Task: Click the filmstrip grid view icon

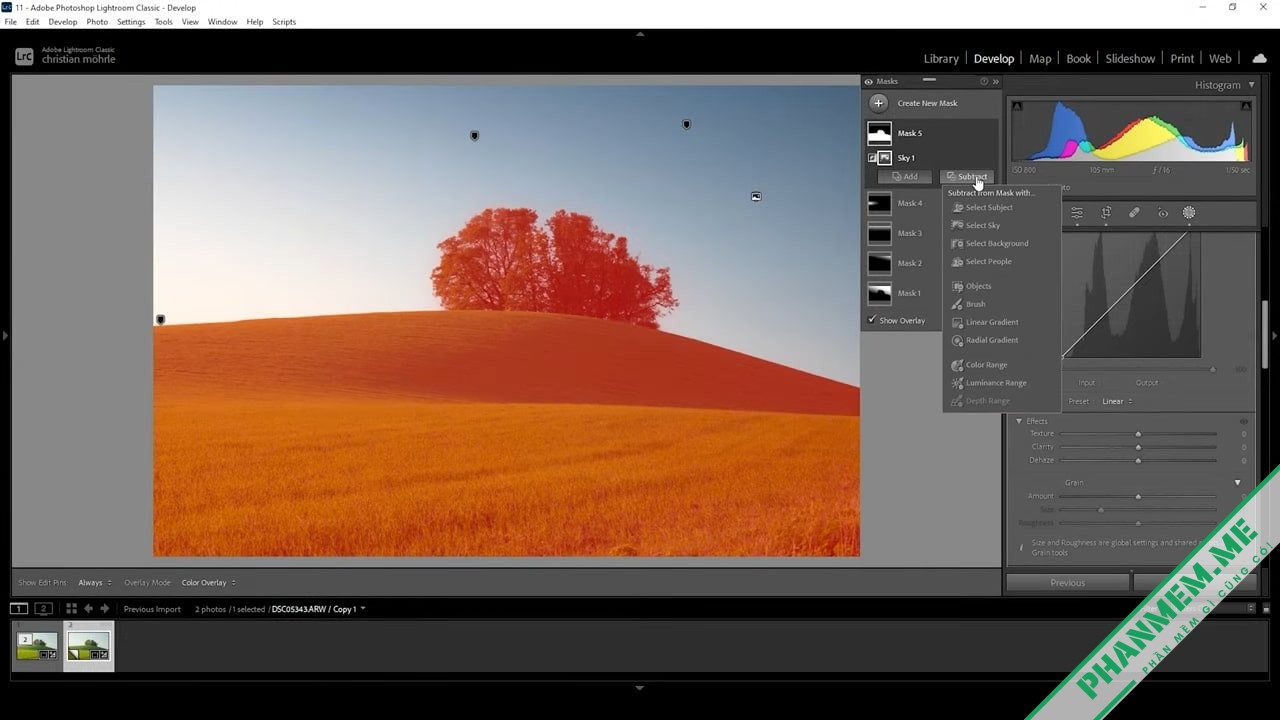Action: 71,609
